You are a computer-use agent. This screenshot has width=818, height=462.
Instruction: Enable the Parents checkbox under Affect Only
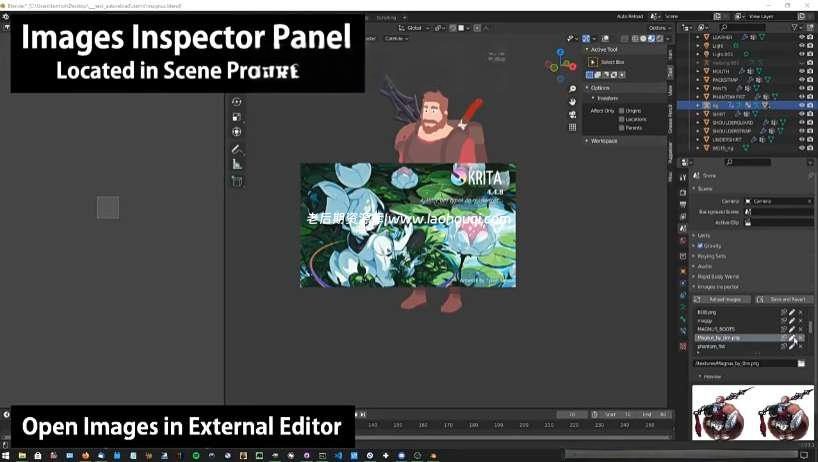[621, 128]
